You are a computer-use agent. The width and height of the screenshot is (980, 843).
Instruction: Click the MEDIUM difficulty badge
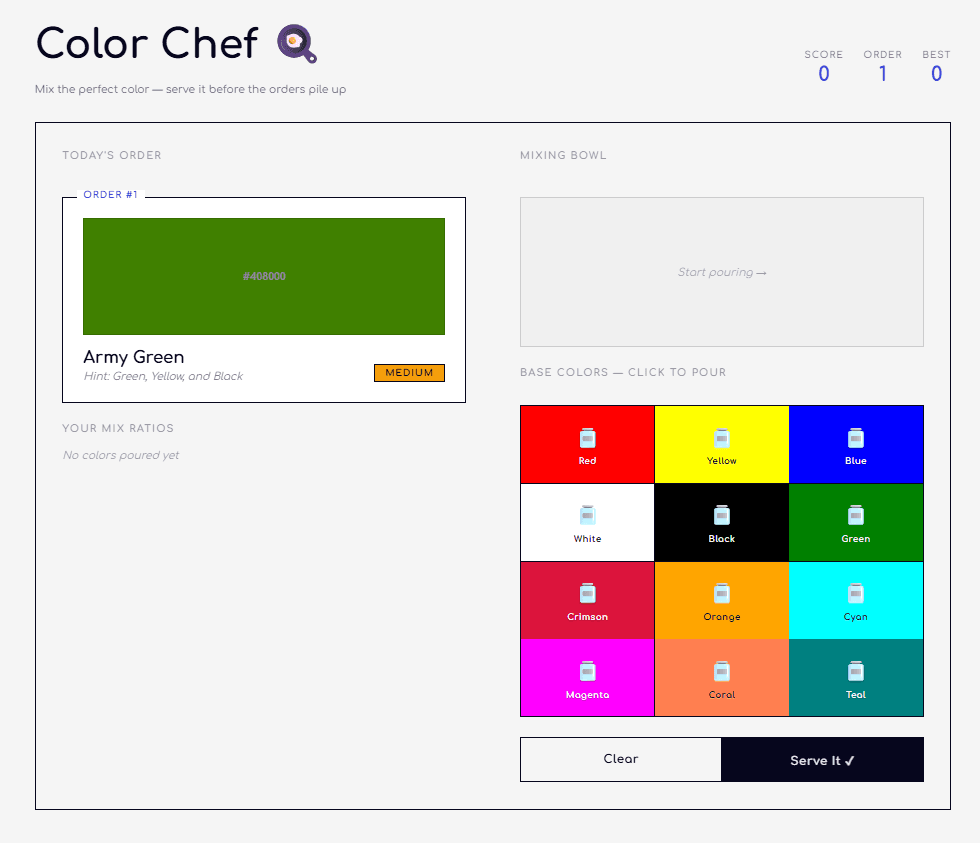click(x=409, y=372)
